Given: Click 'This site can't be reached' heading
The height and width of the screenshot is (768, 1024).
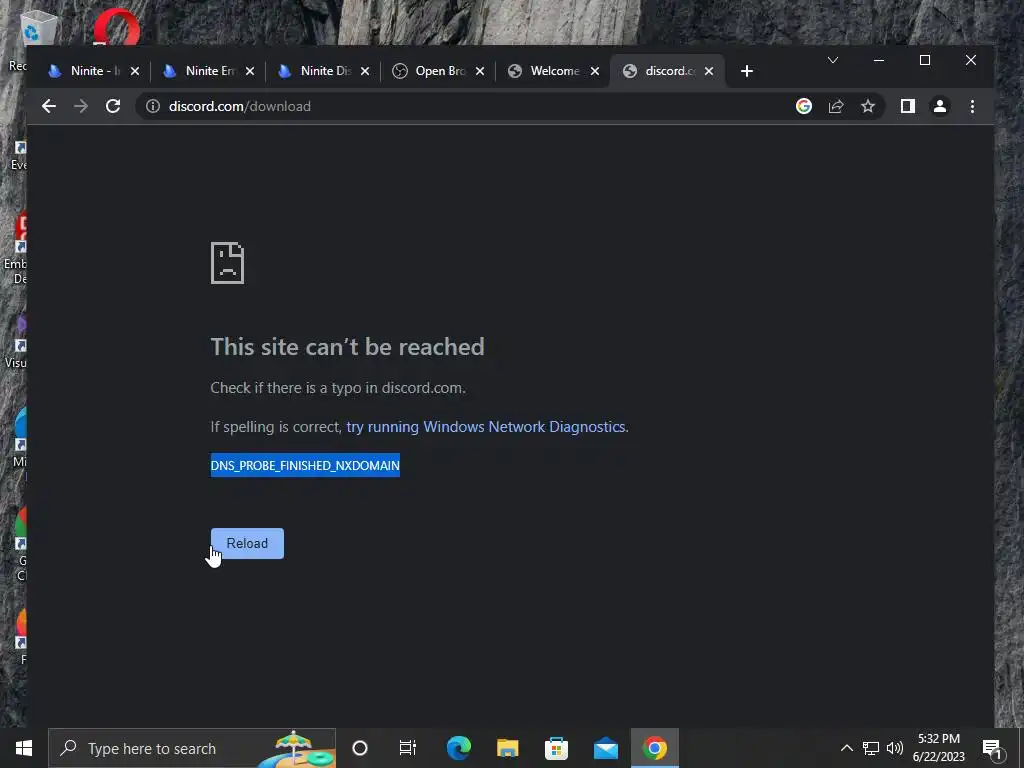Looking at the screenshot, I should [x=347, y=347].
